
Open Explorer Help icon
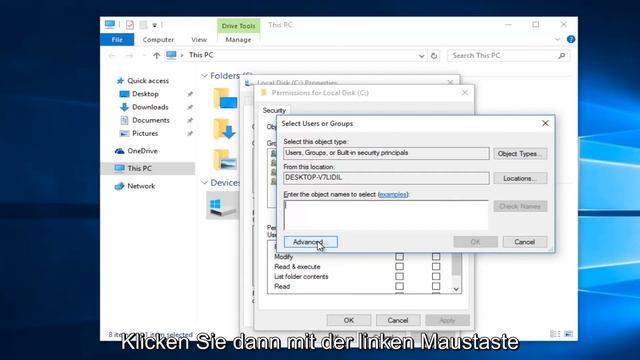click(571, 39)
